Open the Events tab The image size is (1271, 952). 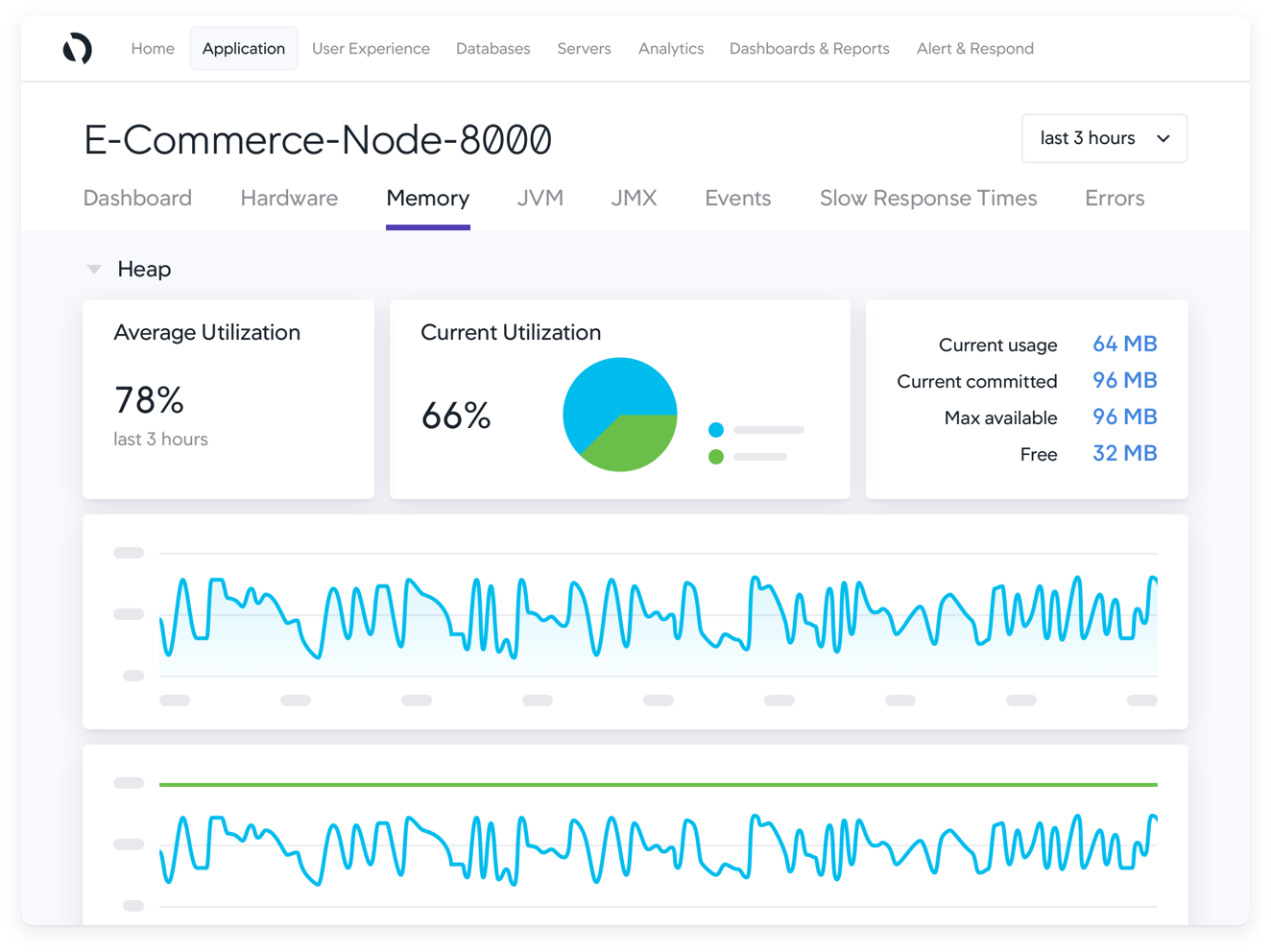[x=738, y=198]
